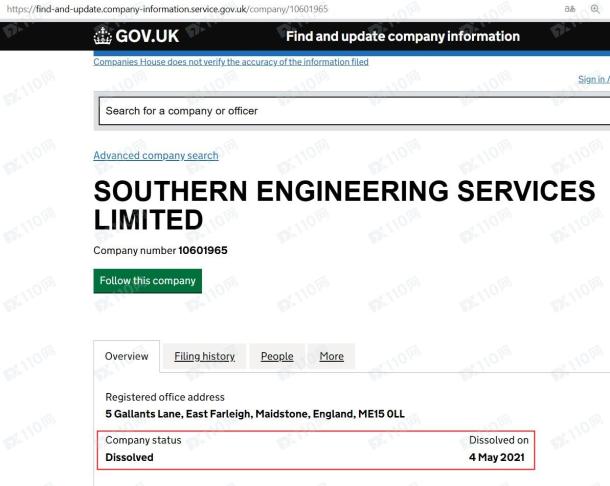Click the translate icon in the address bar
610x486 pixels.
click(570, 9)
